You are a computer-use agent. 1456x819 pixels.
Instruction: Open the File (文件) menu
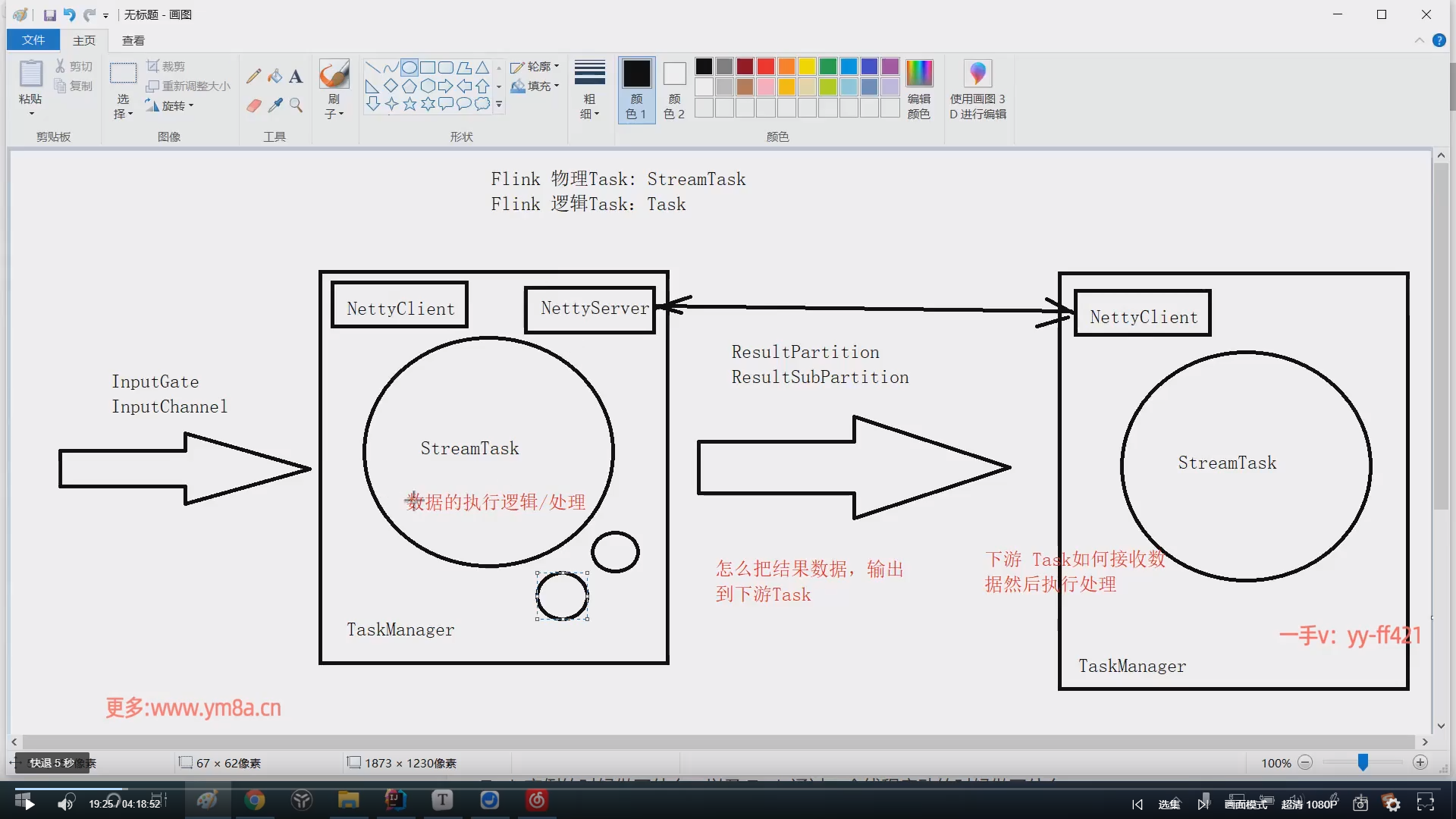click(x=33, y=40)
